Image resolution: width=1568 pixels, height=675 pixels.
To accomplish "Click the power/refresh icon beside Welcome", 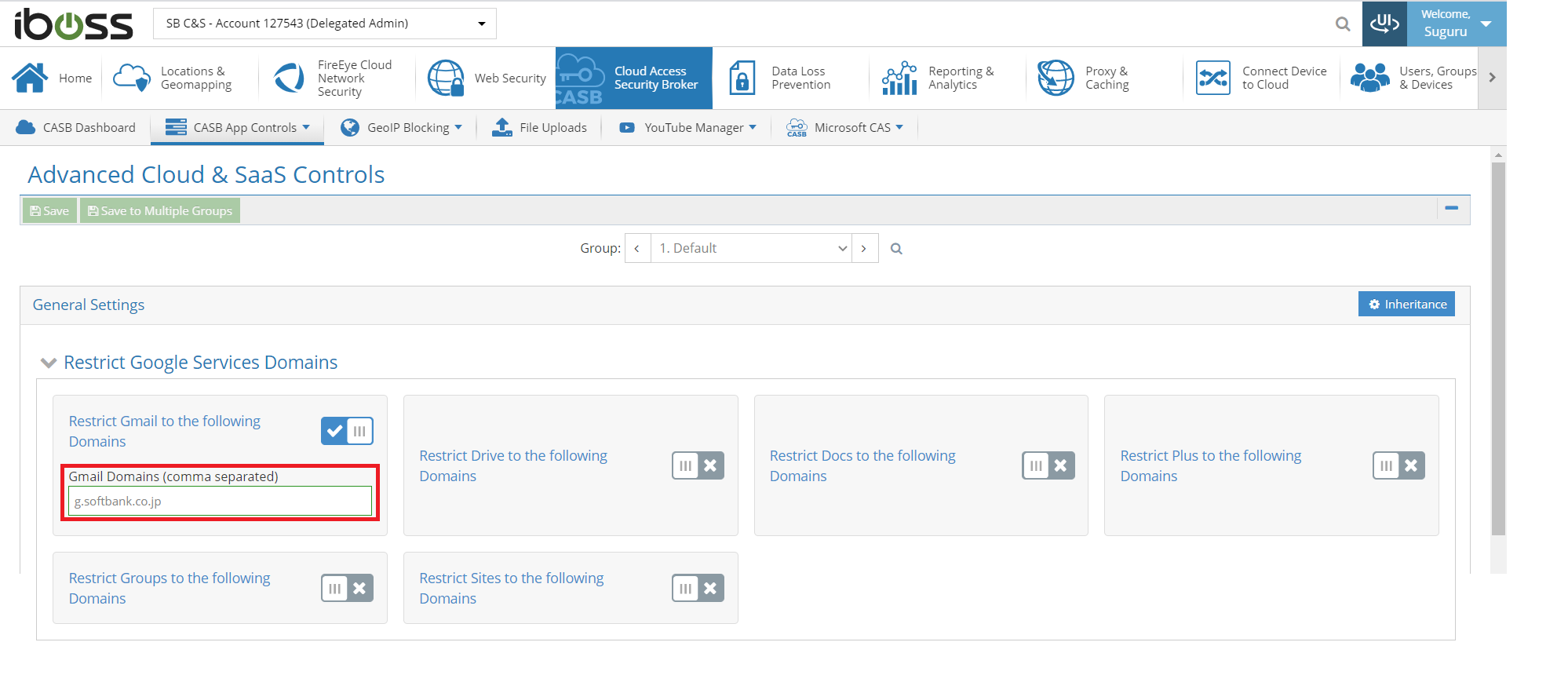I will click(1384, 24).
